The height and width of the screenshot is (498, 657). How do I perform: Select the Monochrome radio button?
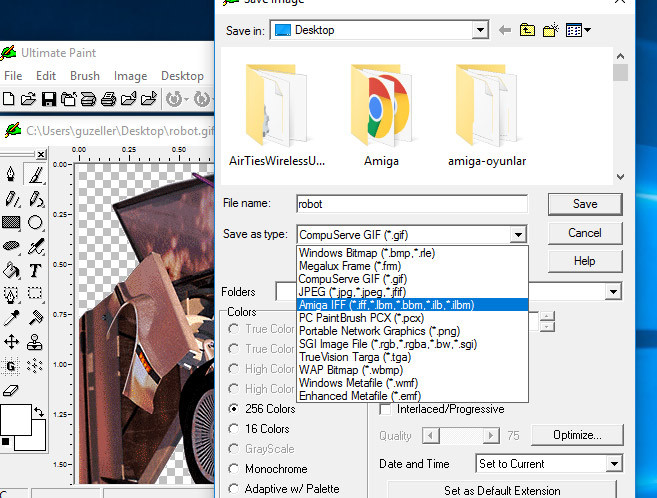[234, 469]
